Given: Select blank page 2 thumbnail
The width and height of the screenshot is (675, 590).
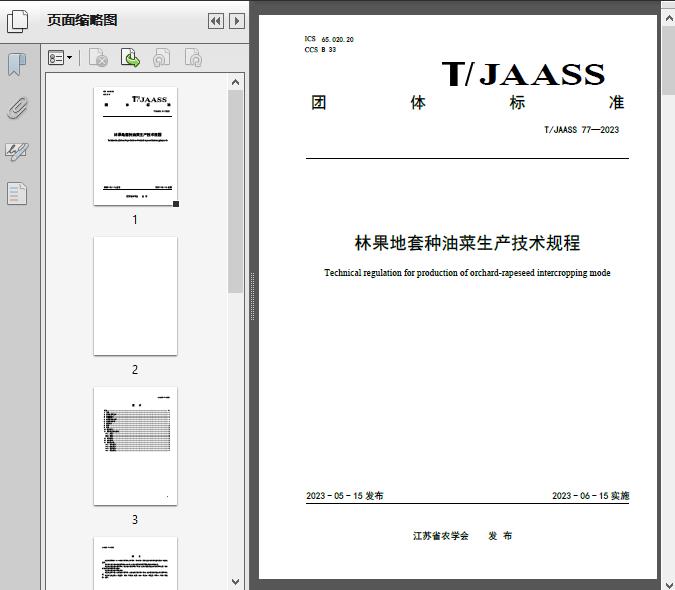Looking at the screenshot, I should click(135, 296).
